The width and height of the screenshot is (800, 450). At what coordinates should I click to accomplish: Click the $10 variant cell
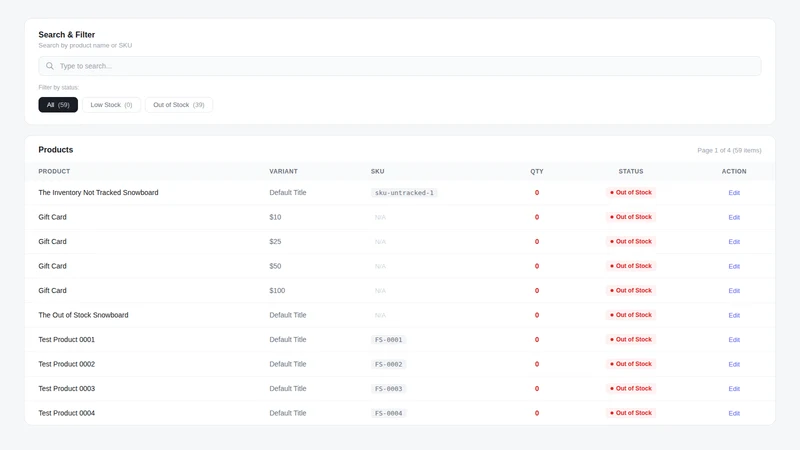click(x=275, y=217)
